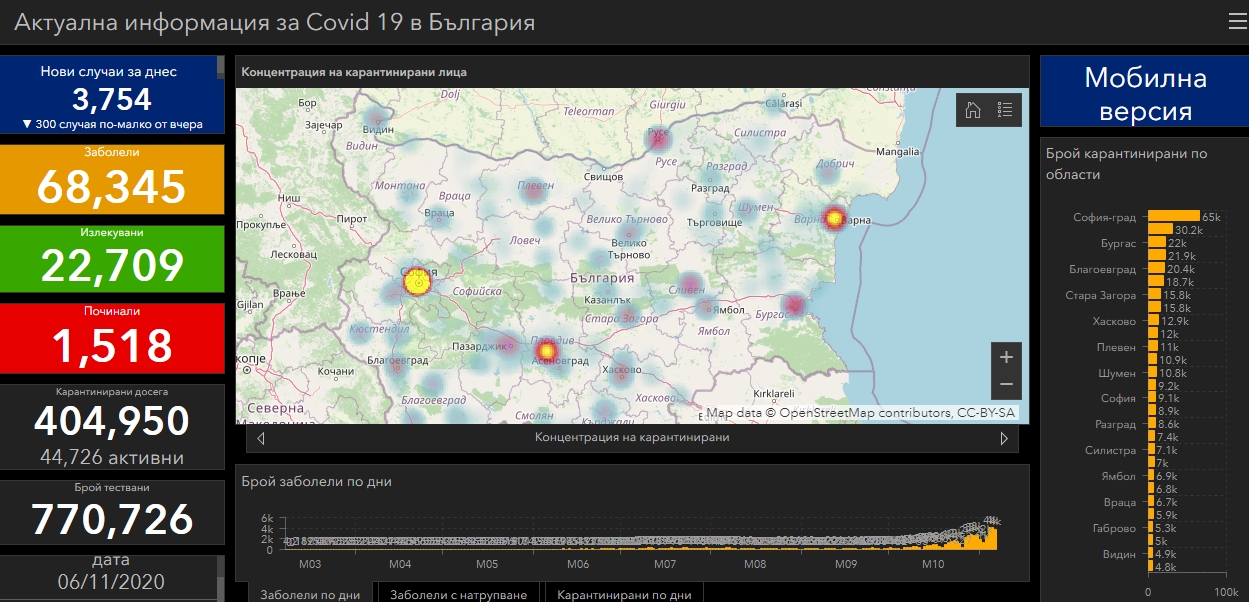Zoom in on the map
This screenshot has height=602, width=1249.
[1006, 357]
